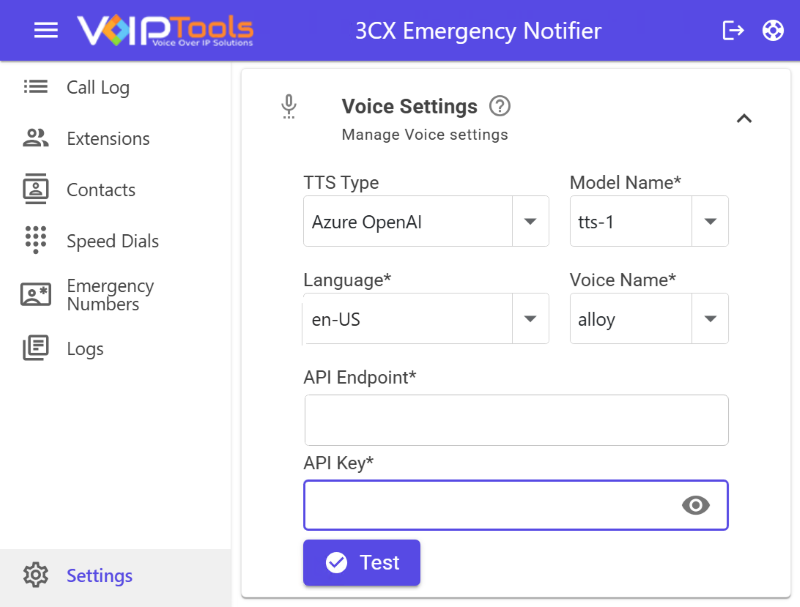
Task: Open the hamburger navigation menu
Action: pyautogui.click(x=46, y=30)
